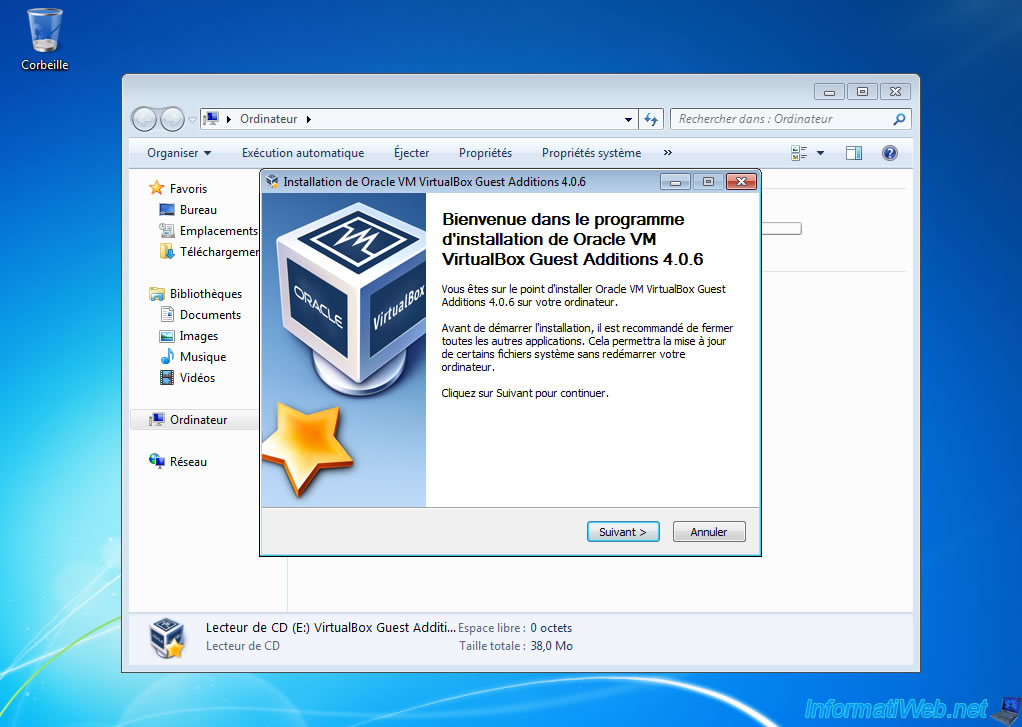Click the Rechercher dans Ordinateur search field
Screen dimensions: 1022x727
tap(780, 119)
